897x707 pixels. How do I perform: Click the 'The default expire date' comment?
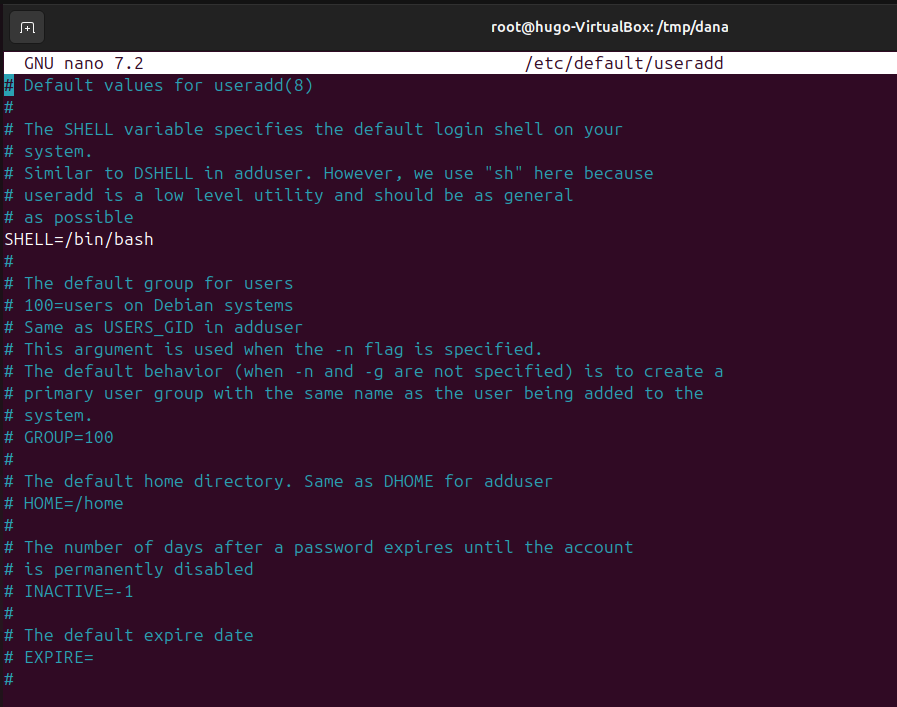click(138, 635)
